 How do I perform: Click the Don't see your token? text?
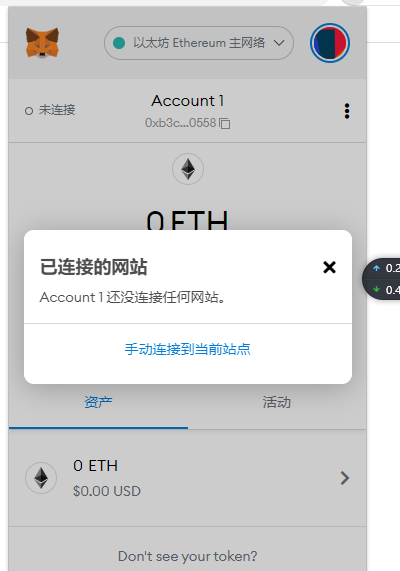pyautogui.click(x=188, y=556)
